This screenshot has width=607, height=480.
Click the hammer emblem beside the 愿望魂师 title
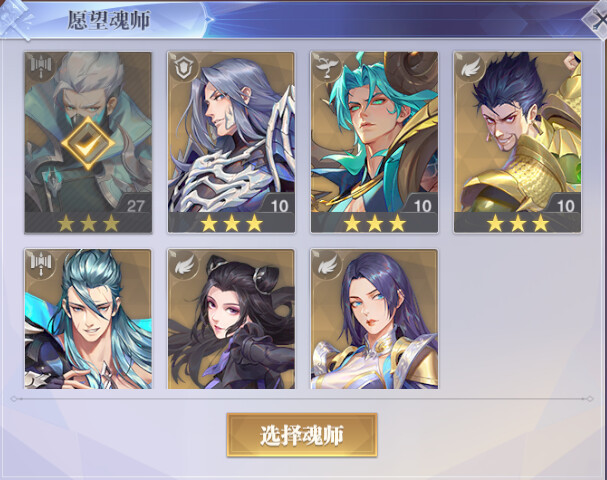point(15,19)
